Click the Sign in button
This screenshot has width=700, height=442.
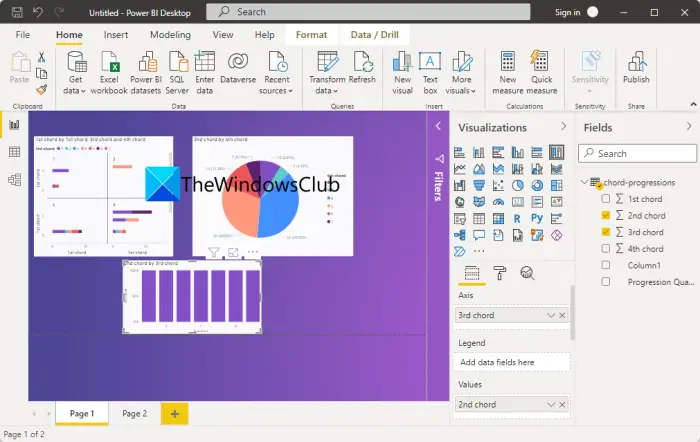coord(567,12)
